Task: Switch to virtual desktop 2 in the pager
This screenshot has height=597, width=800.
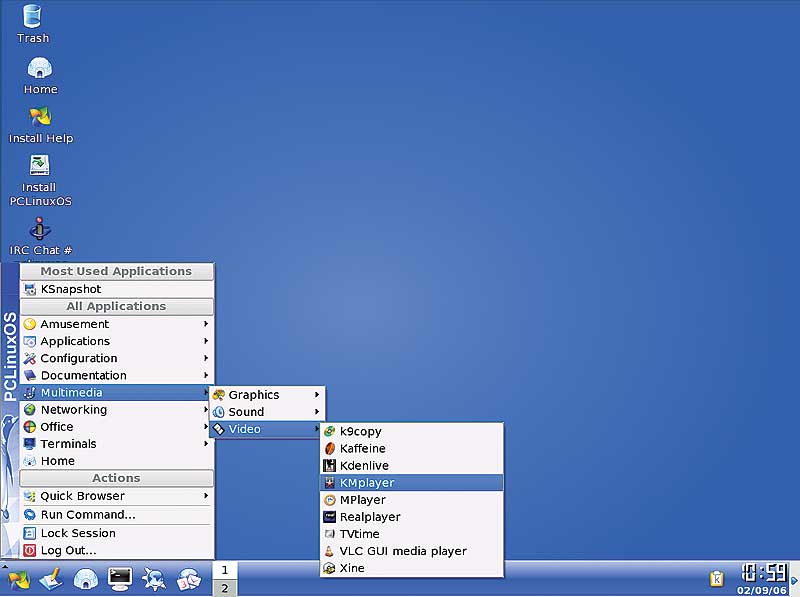Action: 224,588
